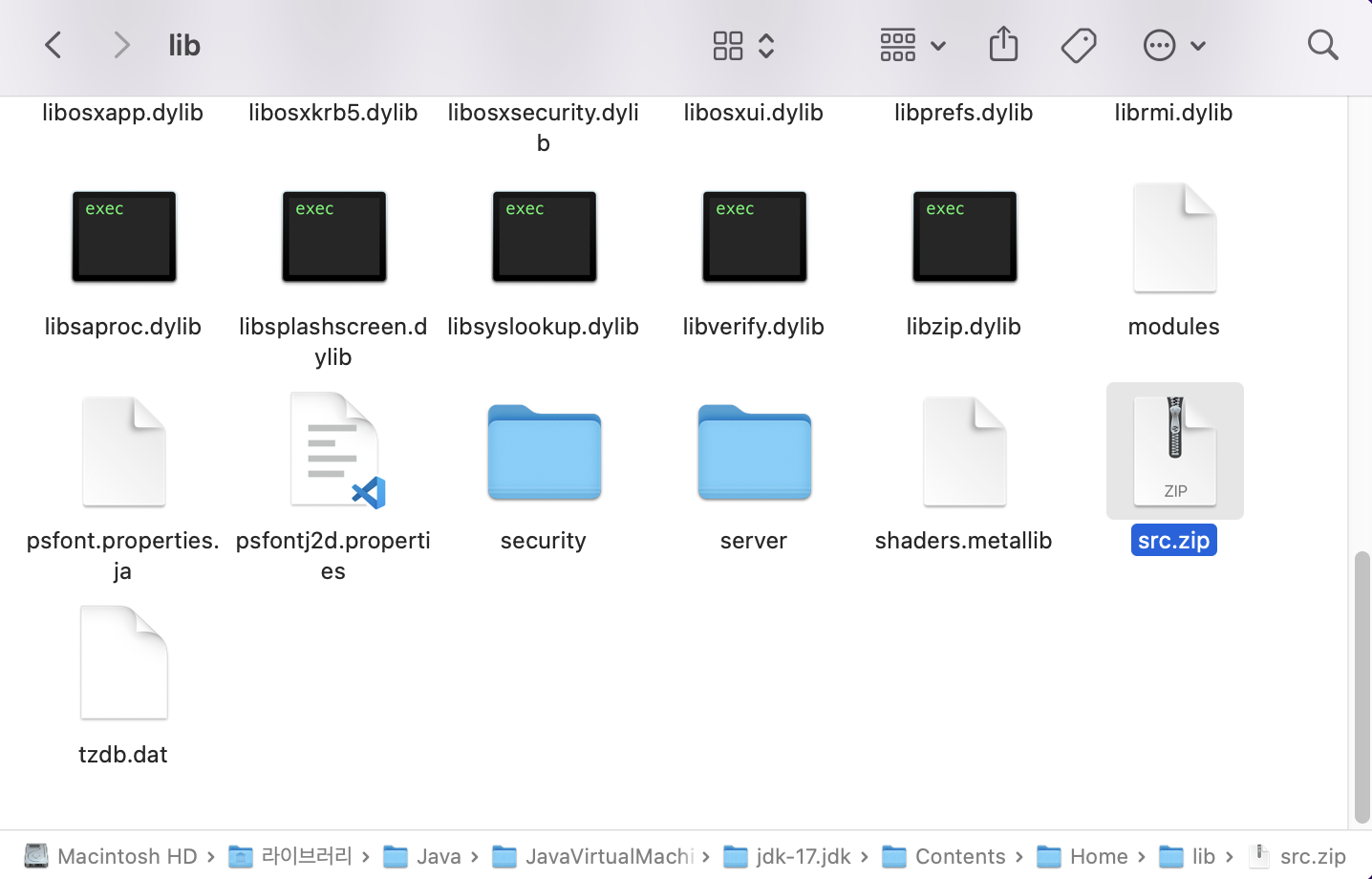Screen dimensions: 1372x879
Task: Select the modules file icon
Action: click(1175, 238)
